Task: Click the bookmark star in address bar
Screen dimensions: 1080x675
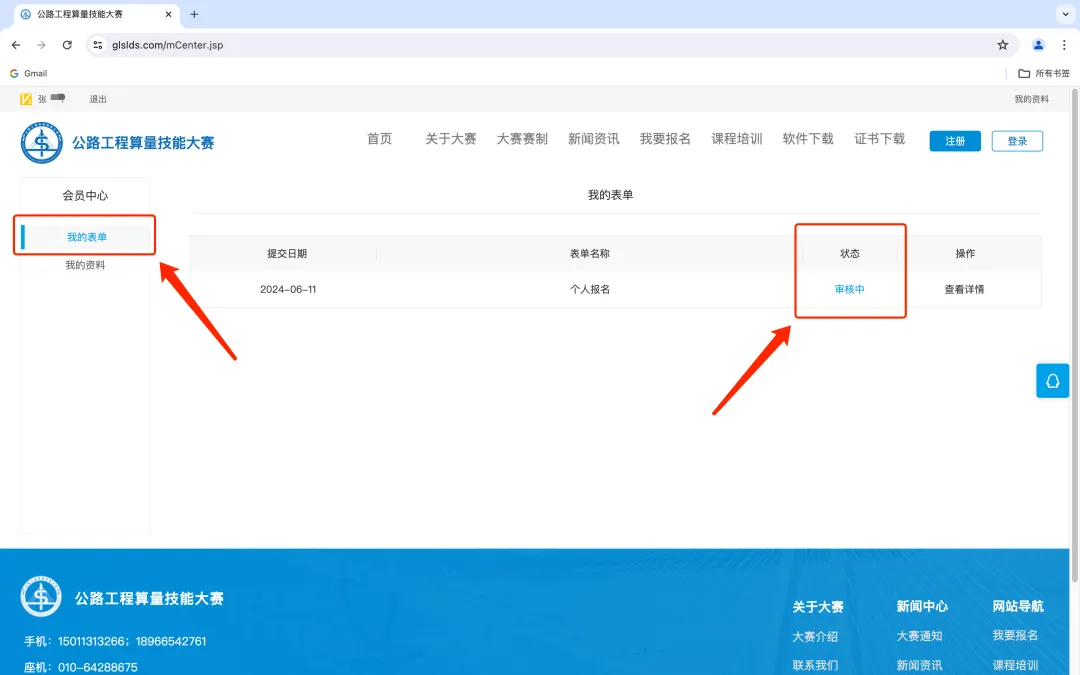Action: coord(1001,44)
